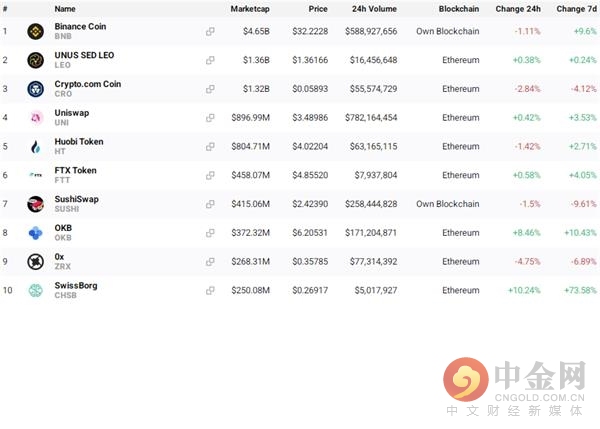Open external link icon for Uniswap

pos(210,118)
